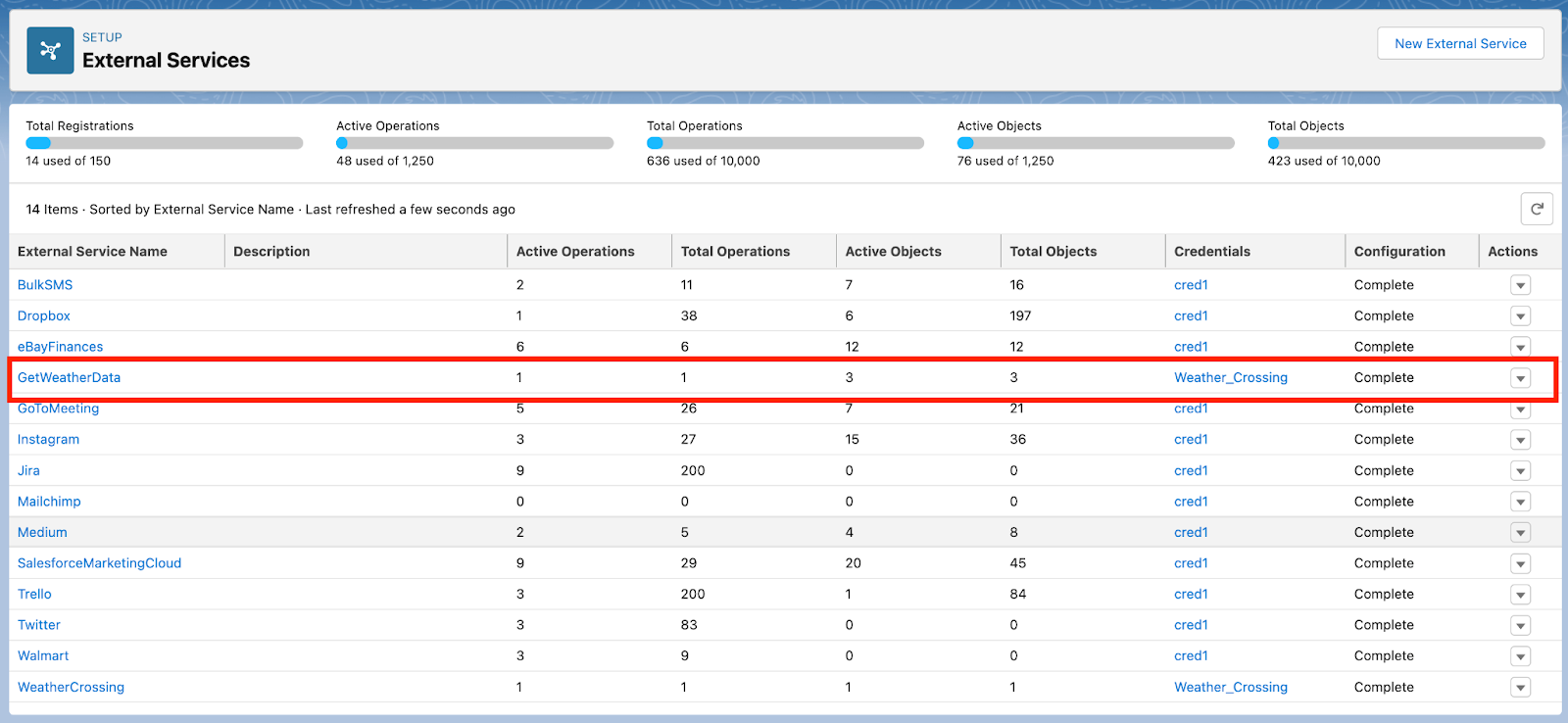Click the Total Operations column header
Viewport: 1568px width, 723px height.
tap(755, 252)
